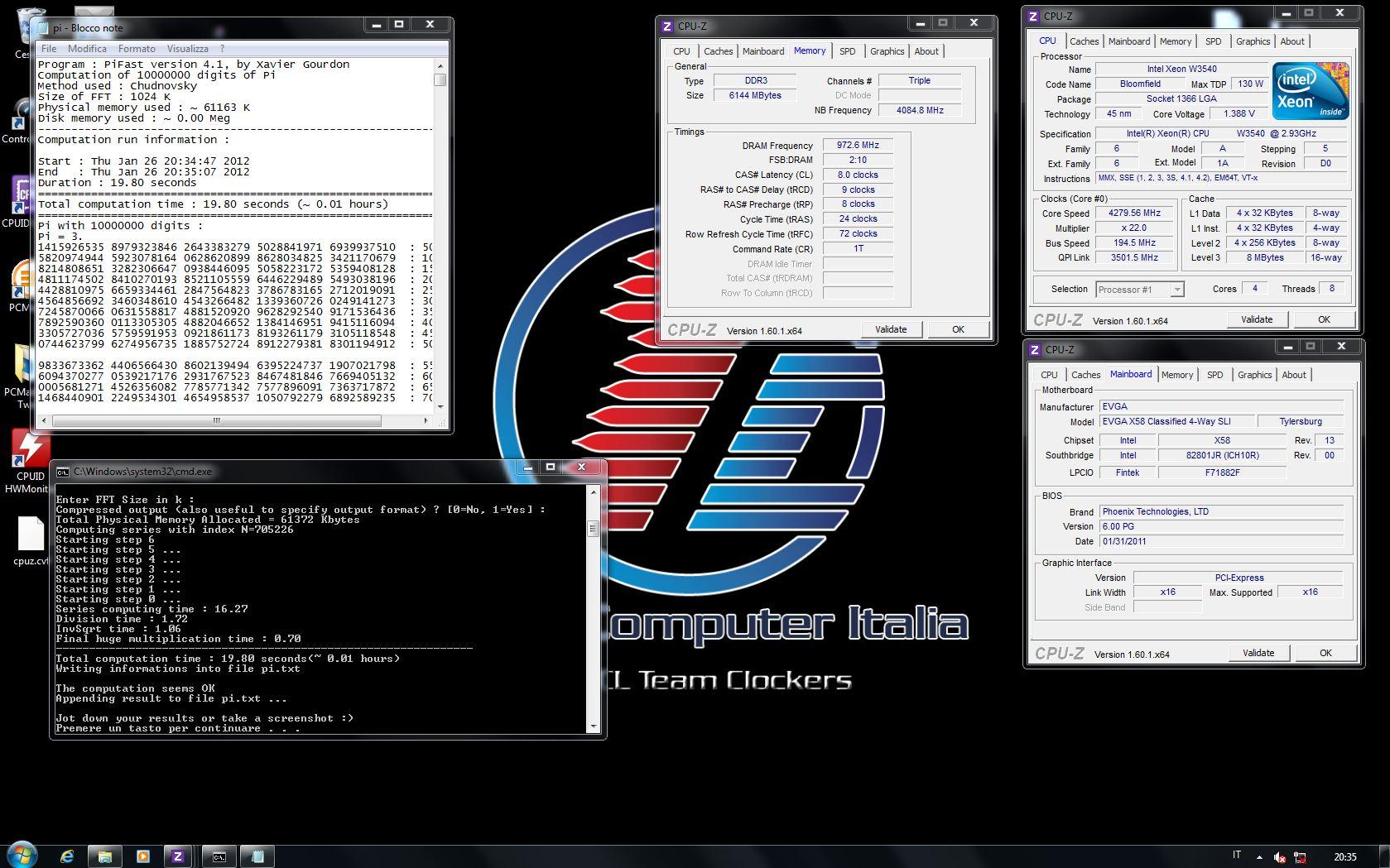The width and height of the screenshot is (1390, 868).
Task: Launch Internet Explorer from the taskbar
Action: tap(67, 856)
